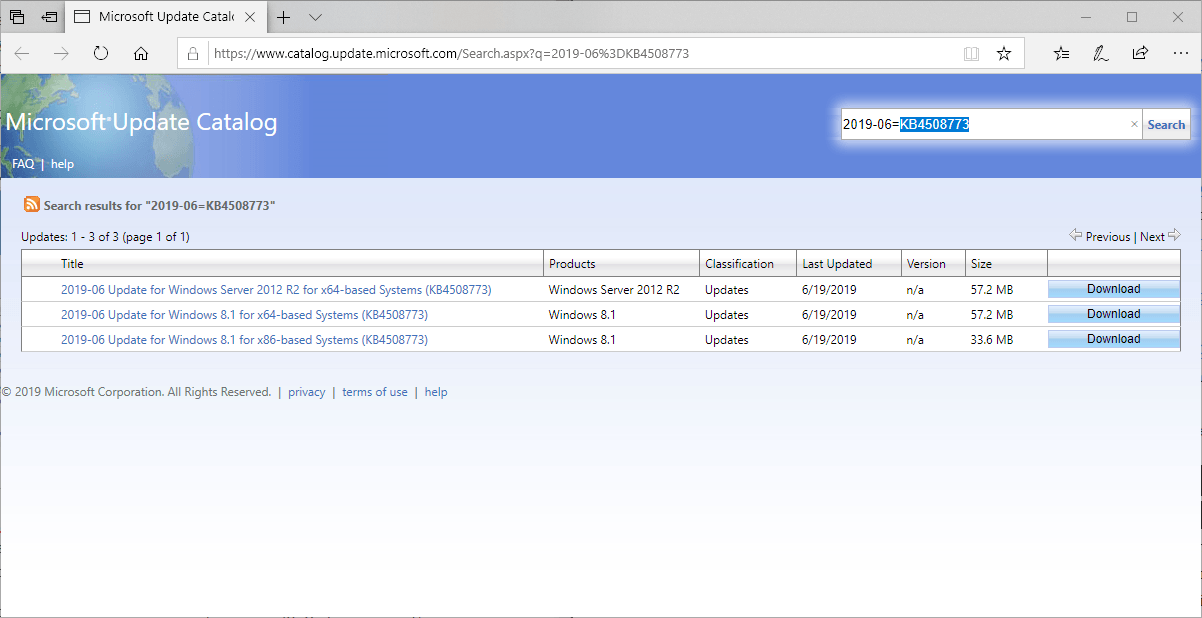Open the browser home page
Image resolution: width=1202 pixels, height=618 pixels.
tap(141, 54)
